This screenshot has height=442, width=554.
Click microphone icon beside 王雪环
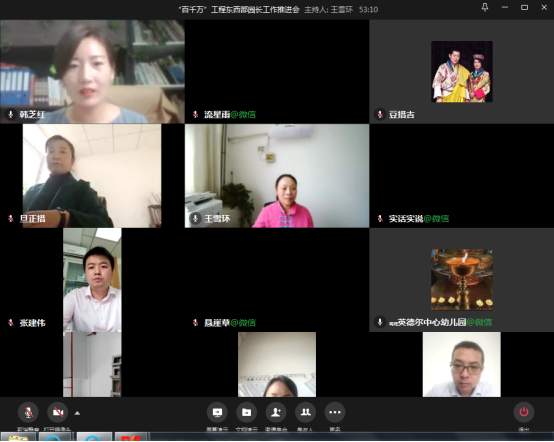coord(195,218)
